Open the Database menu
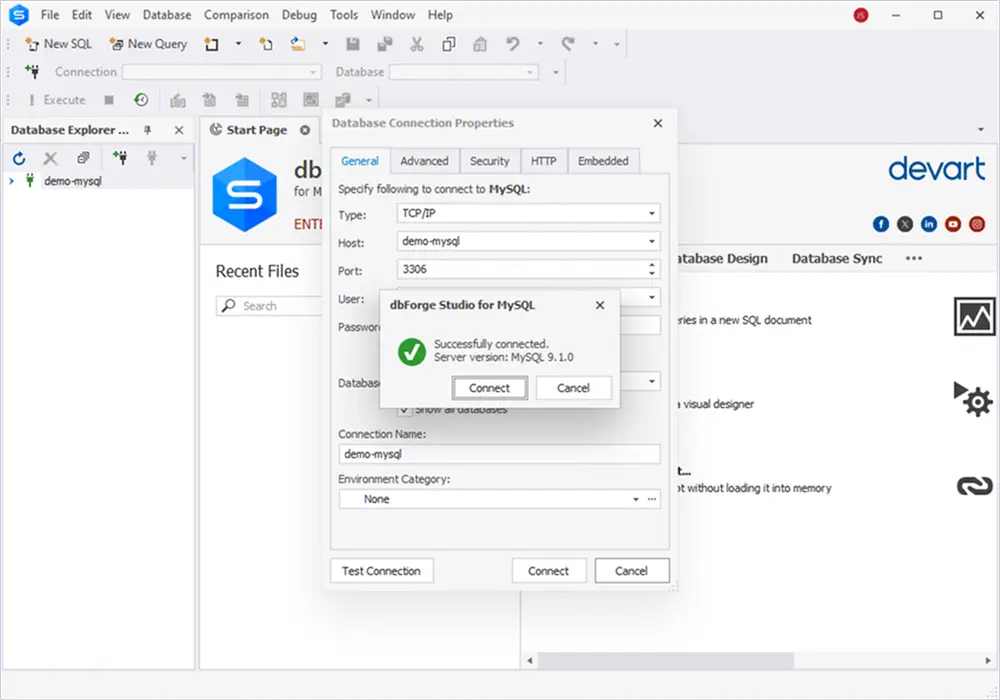This screenshot has width=1000, height=700. click(x=167, y=15)
